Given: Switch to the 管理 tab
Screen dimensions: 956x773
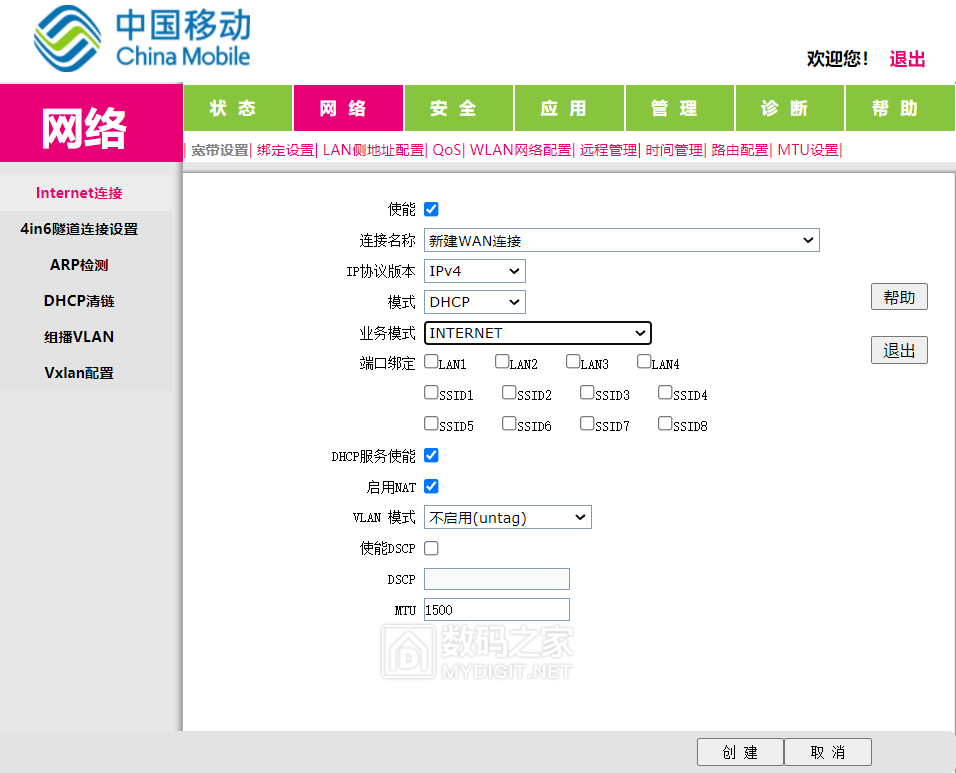Looking at the screenshot, I should coord(680,108).
